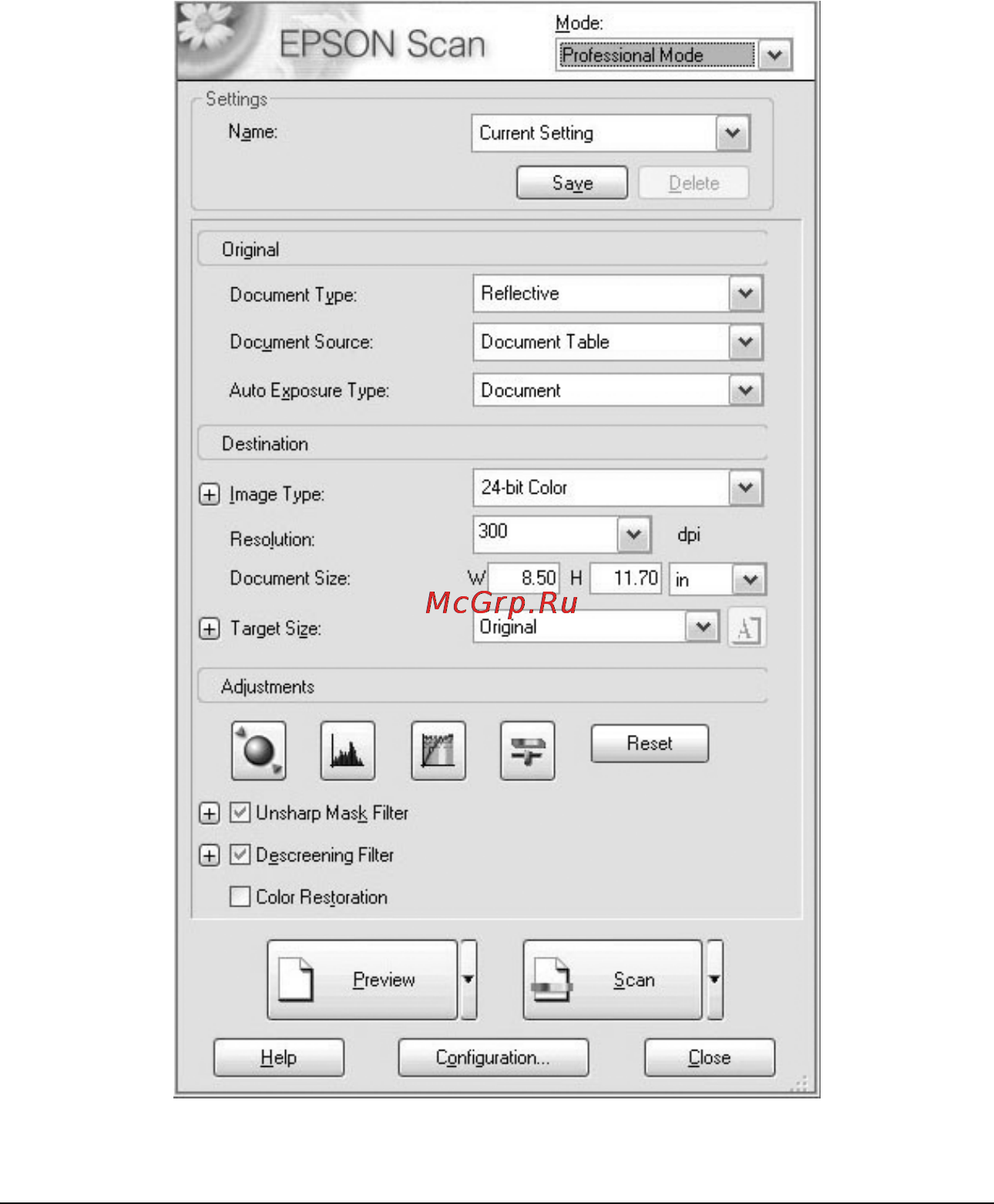This screenshot has width=994, height=1204.
Task: Click the Close button
Action: pos(709,1058)
